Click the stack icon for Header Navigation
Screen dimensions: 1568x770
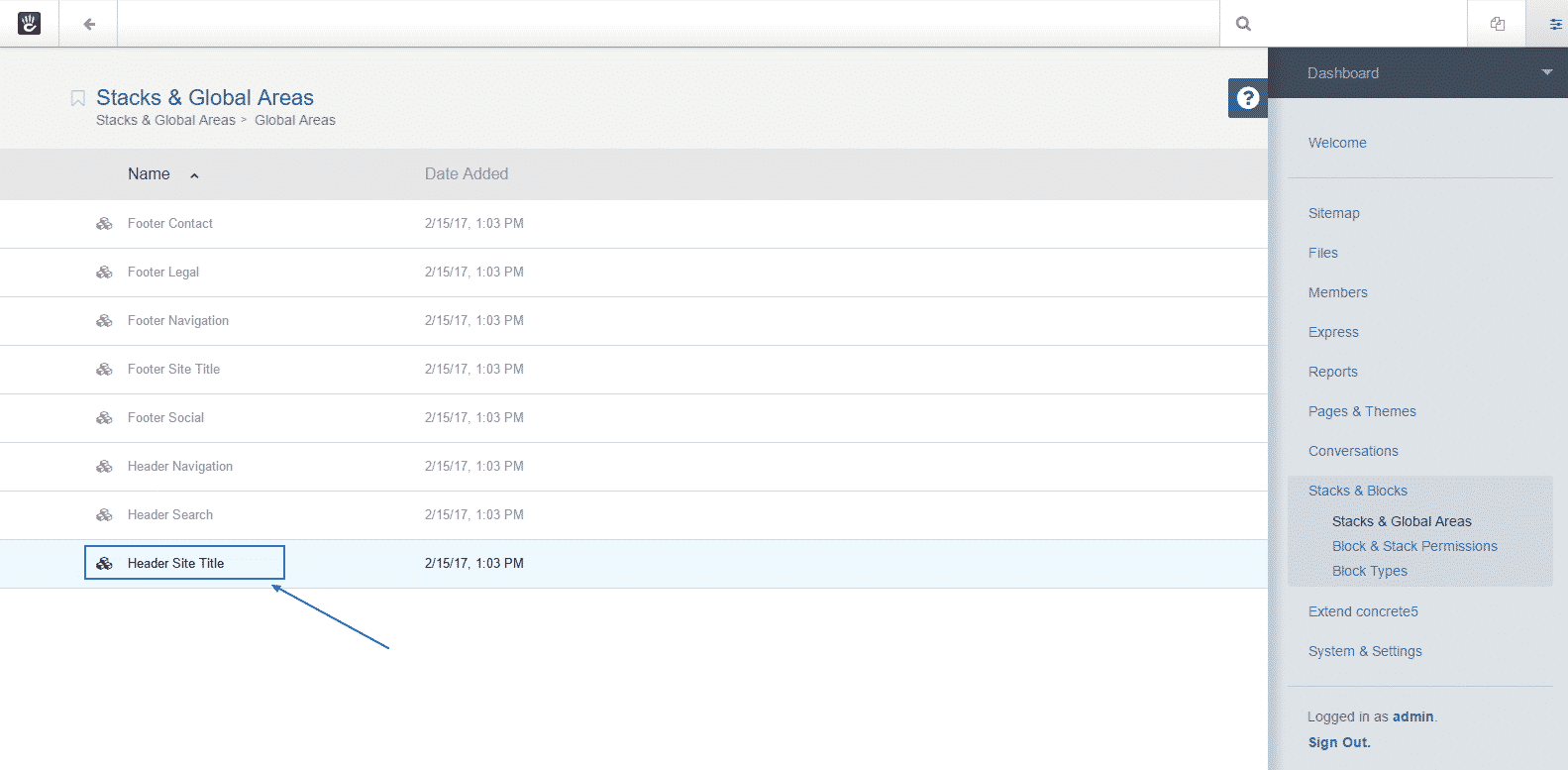pos(104,467)
